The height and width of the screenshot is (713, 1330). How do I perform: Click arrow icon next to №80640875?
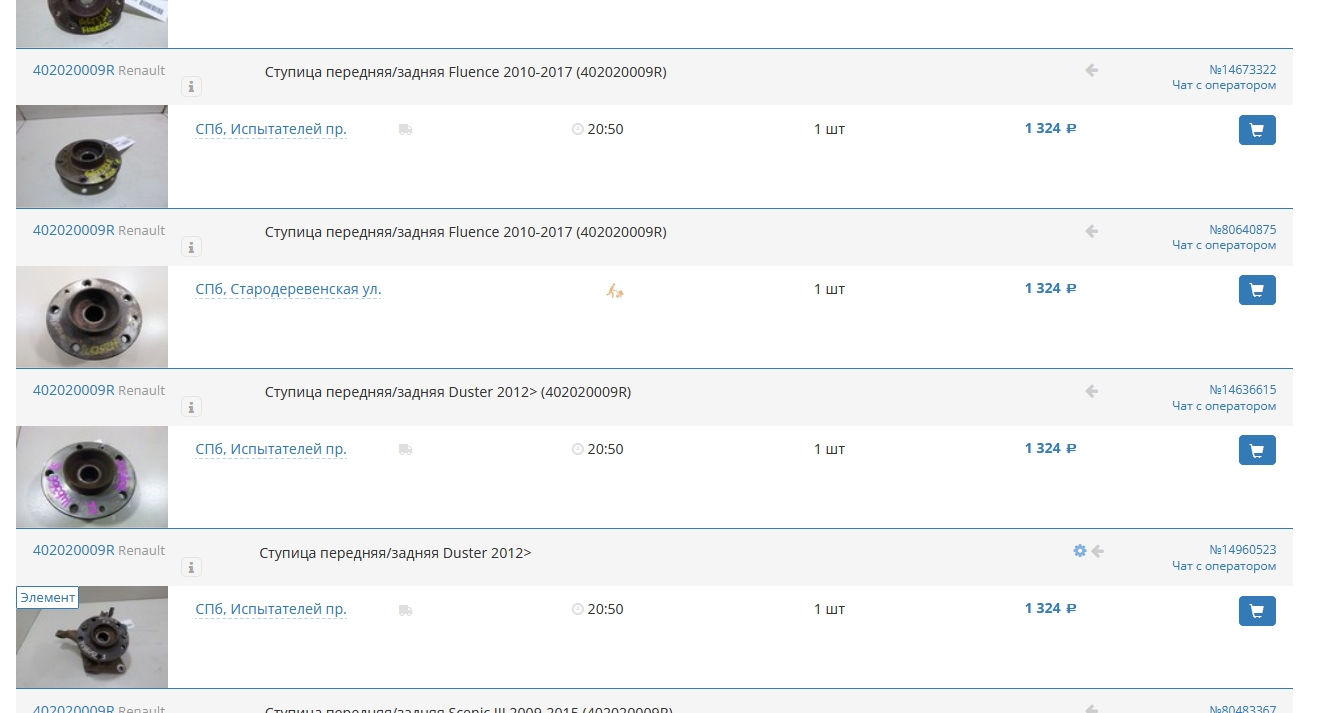click(1092, 231)
